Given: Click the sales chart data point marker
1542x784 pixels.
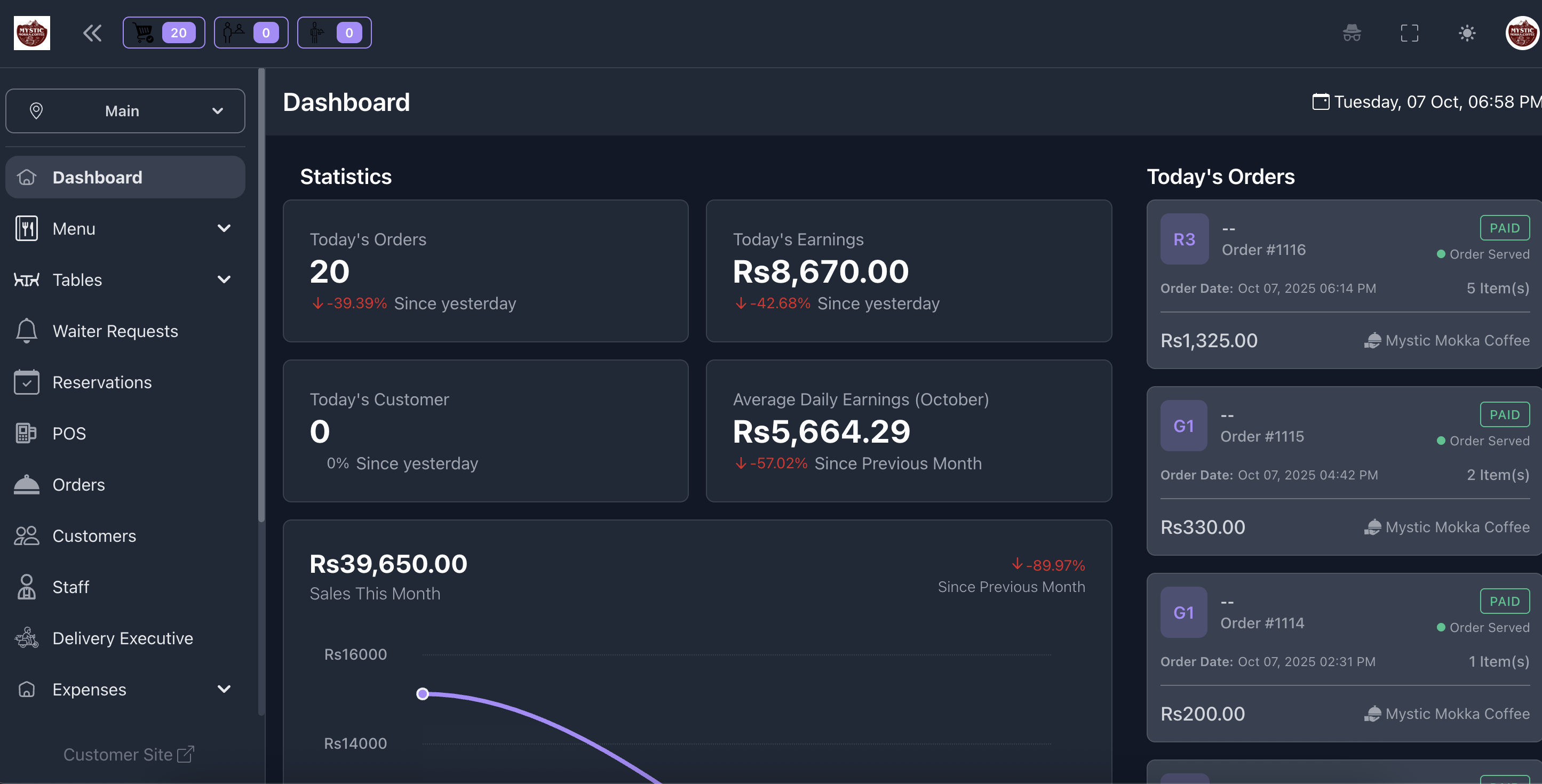Looking at the screenshot, I should (423, 694).
